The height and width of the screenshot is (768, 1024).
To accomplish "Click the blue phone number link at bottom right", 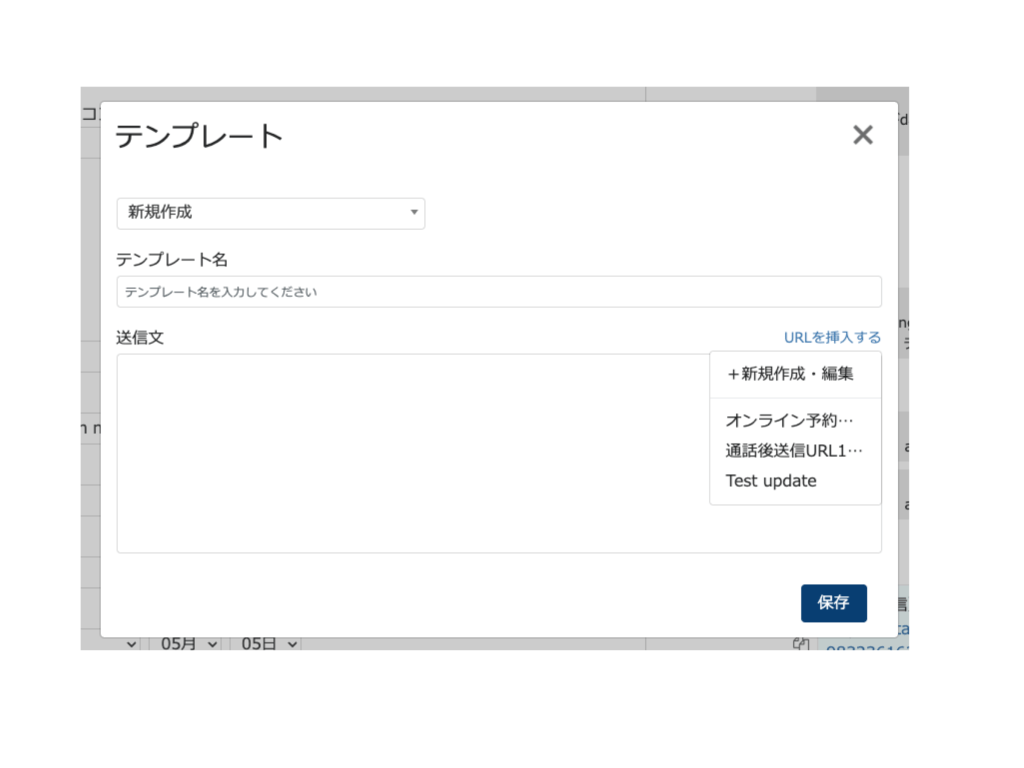I will pos(865,646).
